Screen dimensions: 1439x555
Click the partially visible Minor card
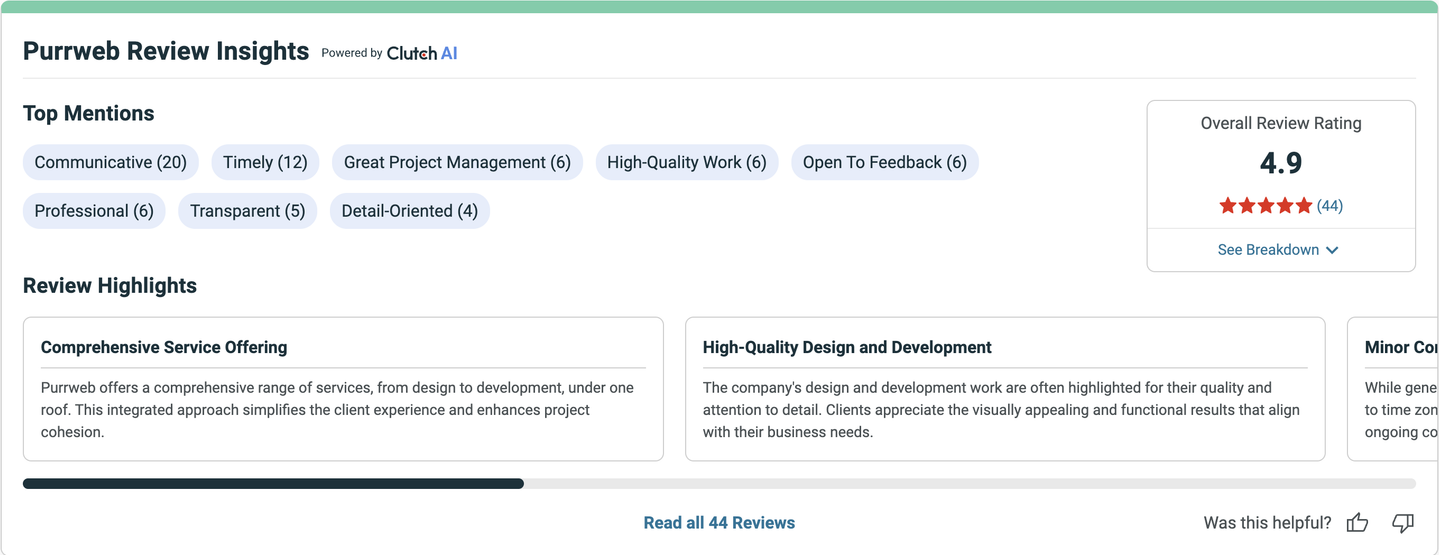(1393, 389)
